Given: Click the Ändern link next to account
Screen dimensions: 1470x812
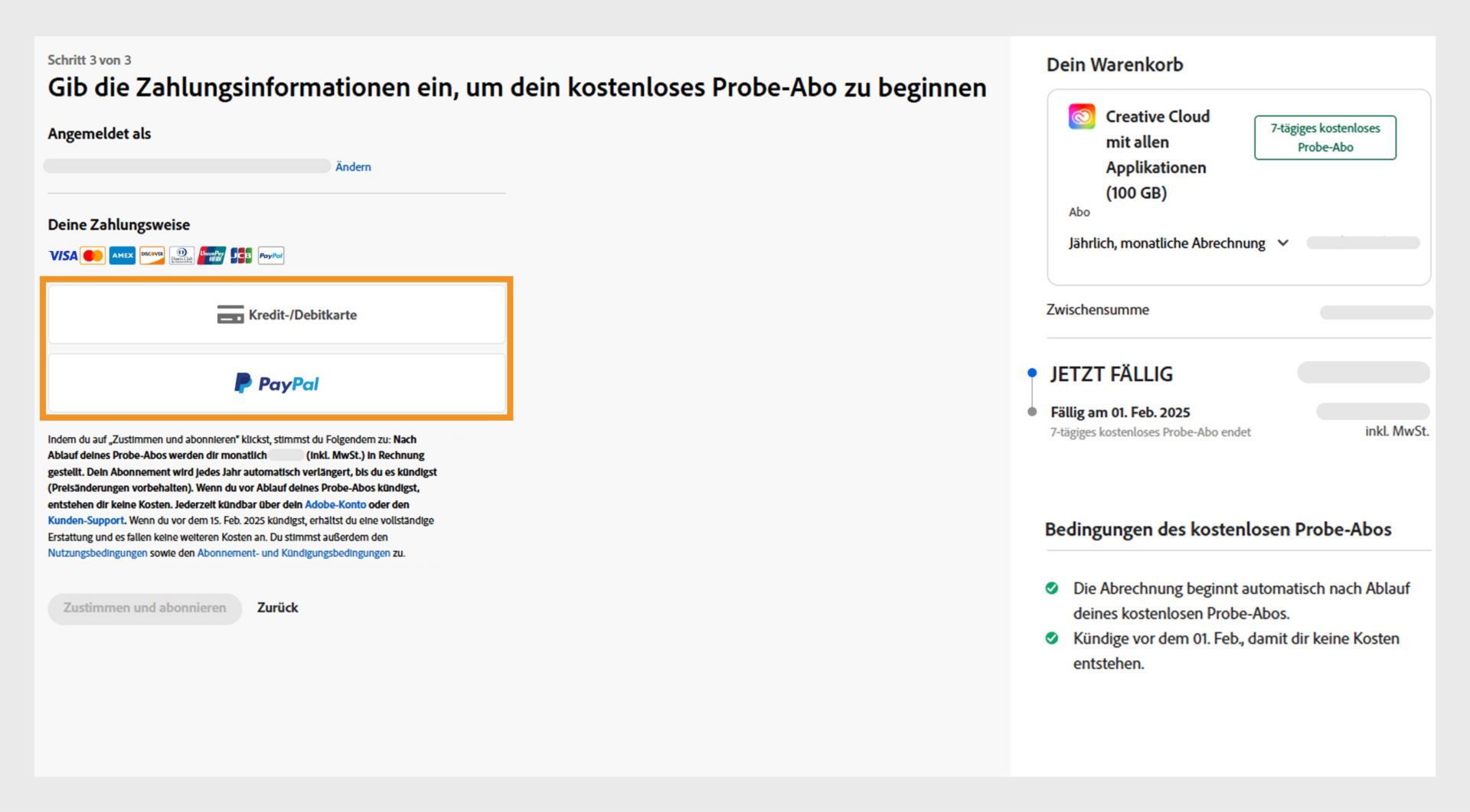Looking at the screenshot, I should tap(353, 167).
